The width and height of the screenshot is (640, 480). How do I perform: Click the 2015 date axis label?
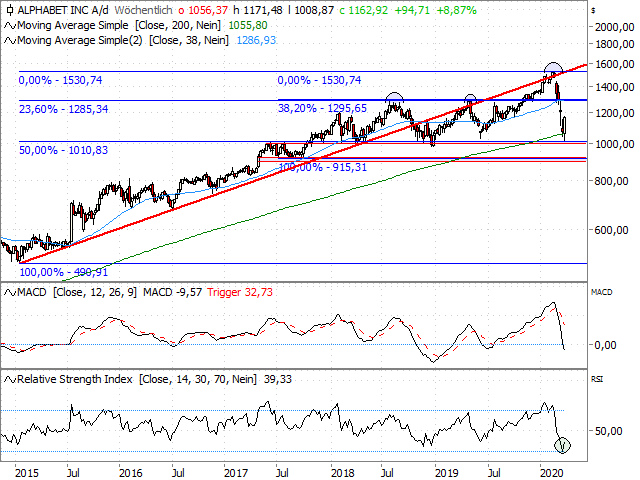point(27,473)
